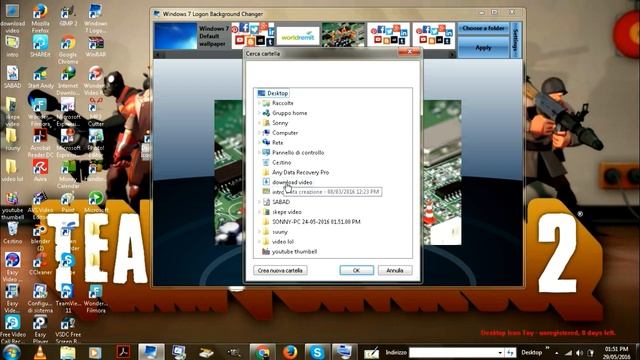Open Google Chrome from the taskbar
This screenshot has width=640, height=360.
[x=262, y=353]
